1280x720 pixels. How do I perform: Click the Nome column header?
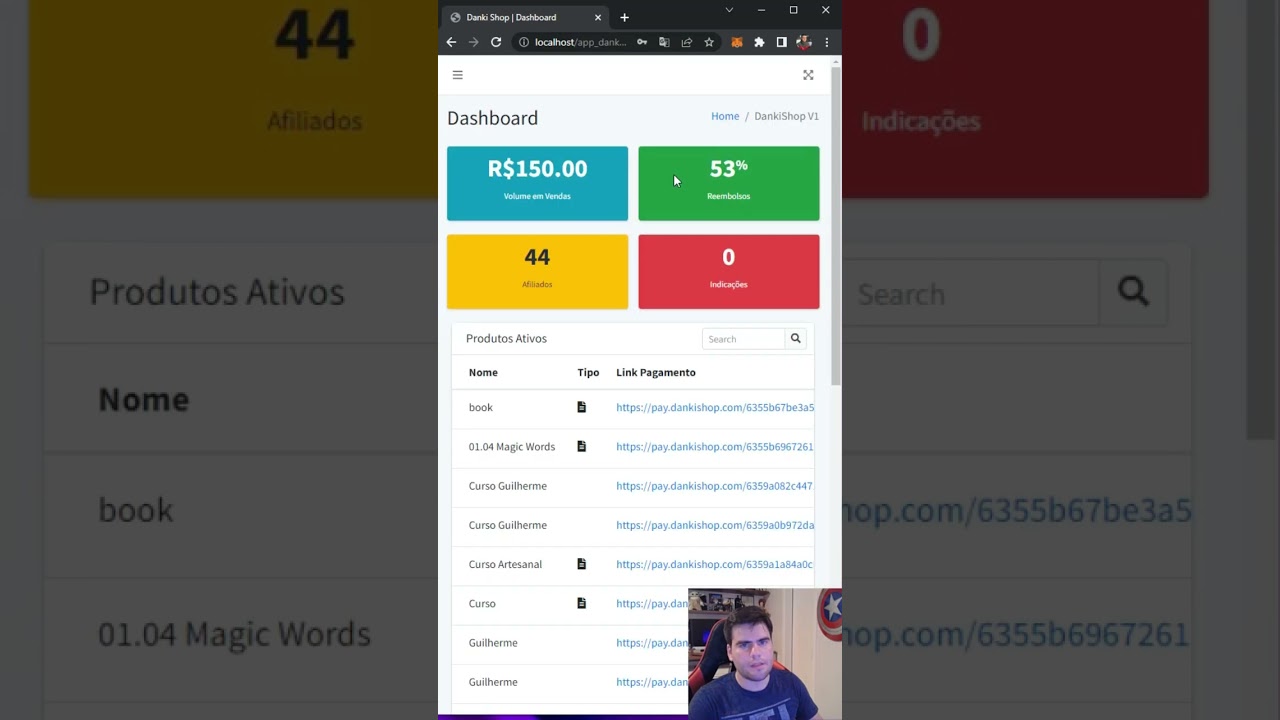tap(483, 372)
